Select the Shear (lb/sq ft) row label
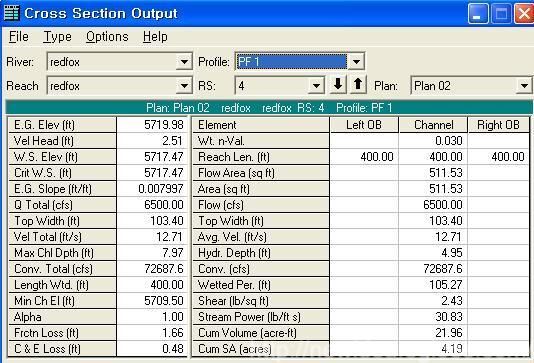 (261, 301)
